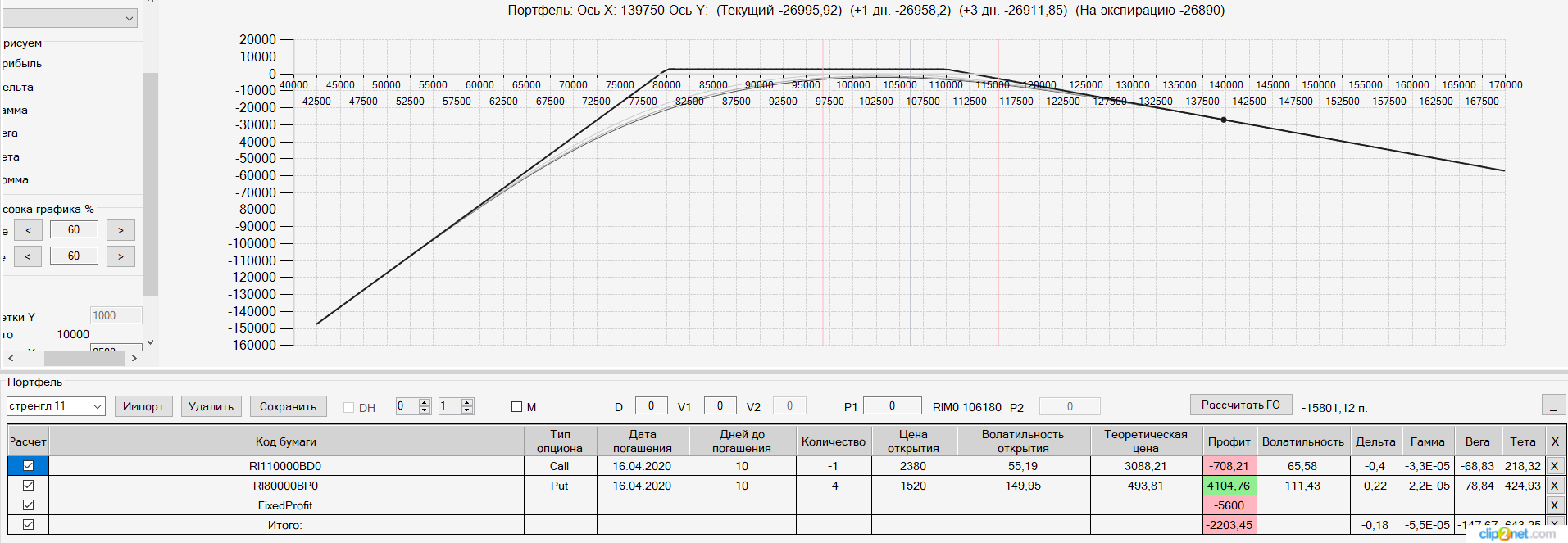This screenshot has width=1568, height=543.
Task: Click the opening price cell 2380
Action: (913, 466)
